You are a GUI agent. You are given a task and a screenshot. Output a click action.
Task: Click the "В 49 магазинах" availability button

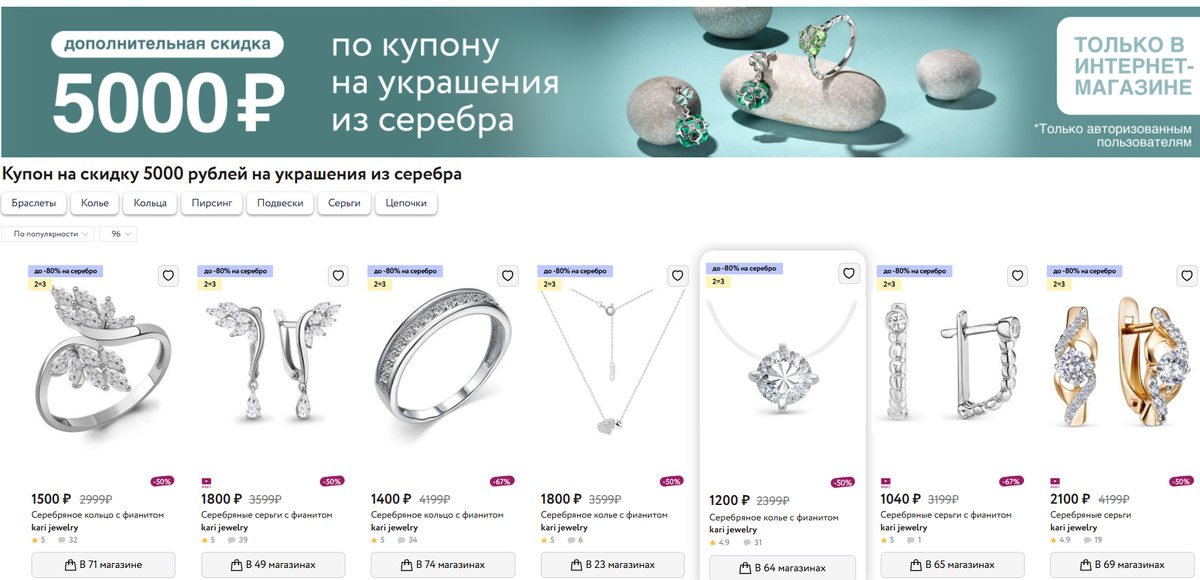tap(273, 564)
